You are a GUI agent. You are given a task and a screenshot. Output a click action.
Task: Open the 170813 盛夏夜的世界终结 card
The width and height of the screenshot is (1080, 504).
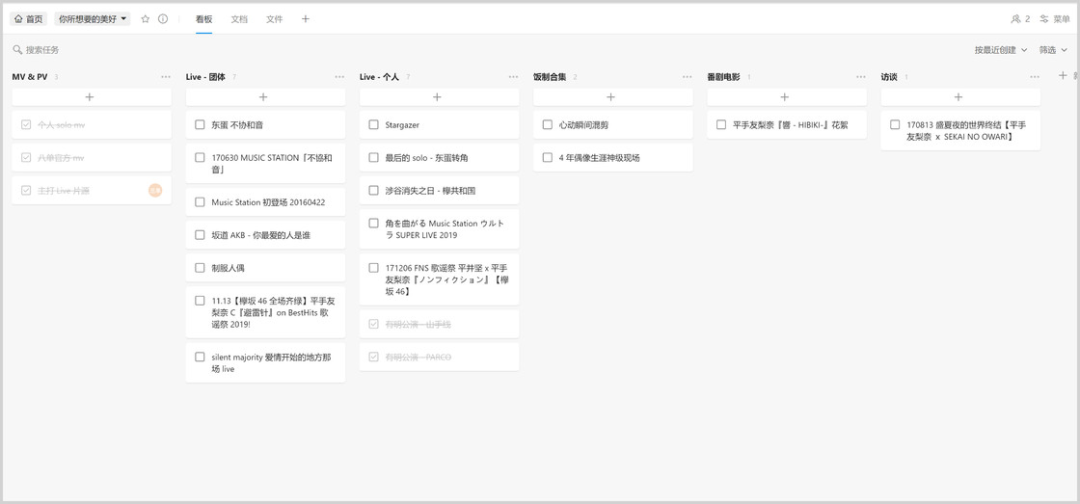(960, 131)
